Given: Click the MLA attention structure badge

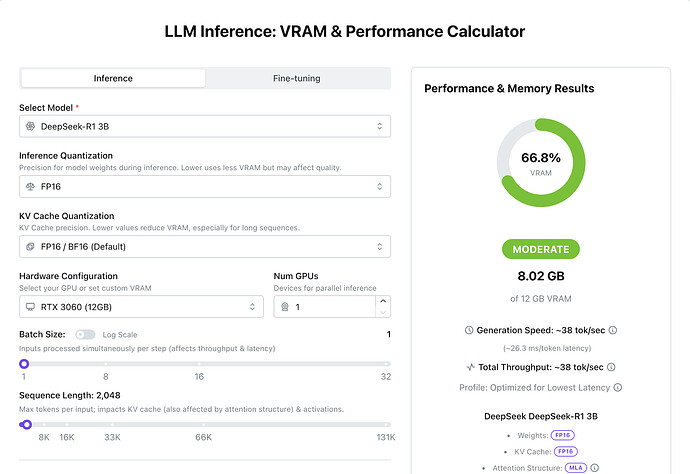Looking at the screenshot, I should [x=575, y=467].
